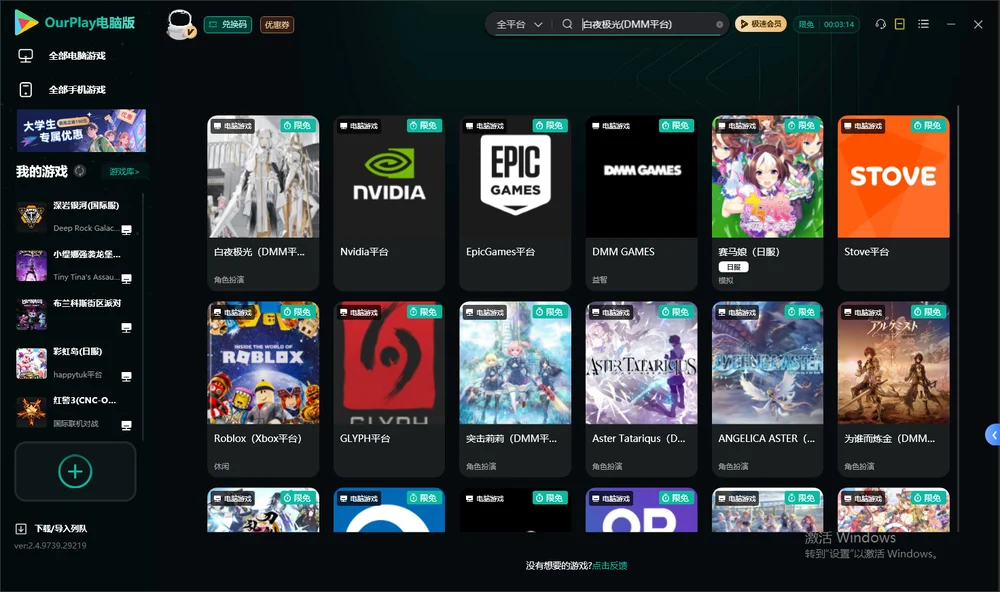
Task: Clear the search box text
Action: coord(719,25)
